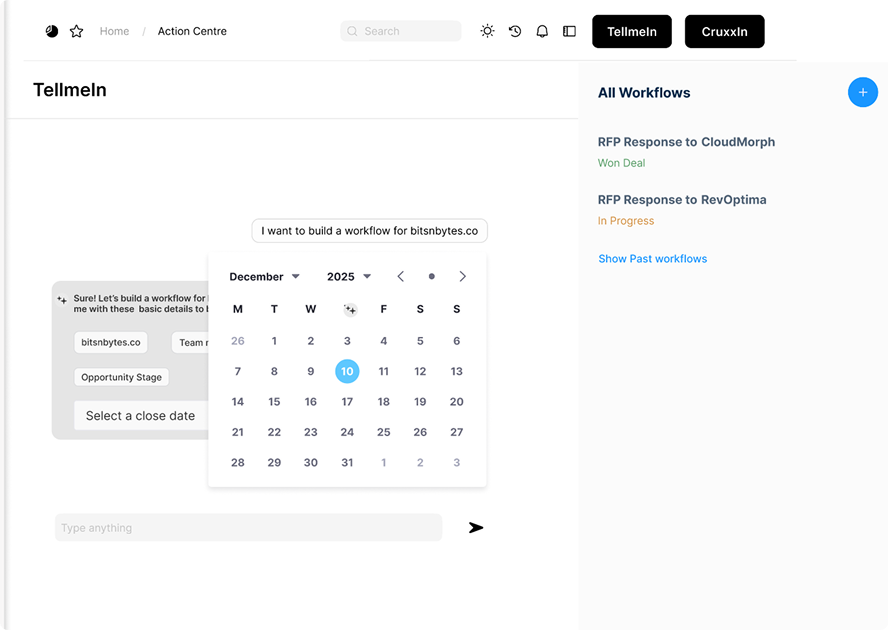The height and width of the screenshot is (630, 888).
Task: Toggle the sidebar panel icon
Action: click(569, 31)
